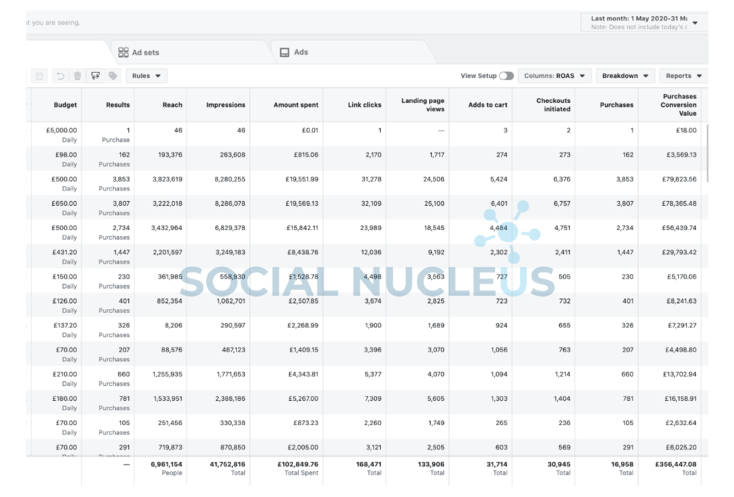Click the trash delete icon
The height and width of the screenshot is (497, 734).
77,76
